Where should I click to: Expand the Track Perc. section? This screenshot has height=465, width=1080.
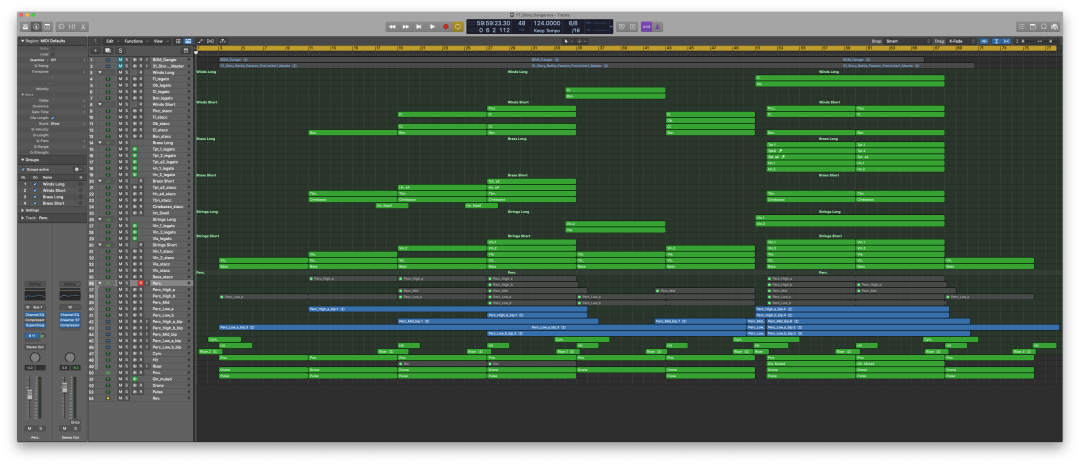[x=22, y=218]
